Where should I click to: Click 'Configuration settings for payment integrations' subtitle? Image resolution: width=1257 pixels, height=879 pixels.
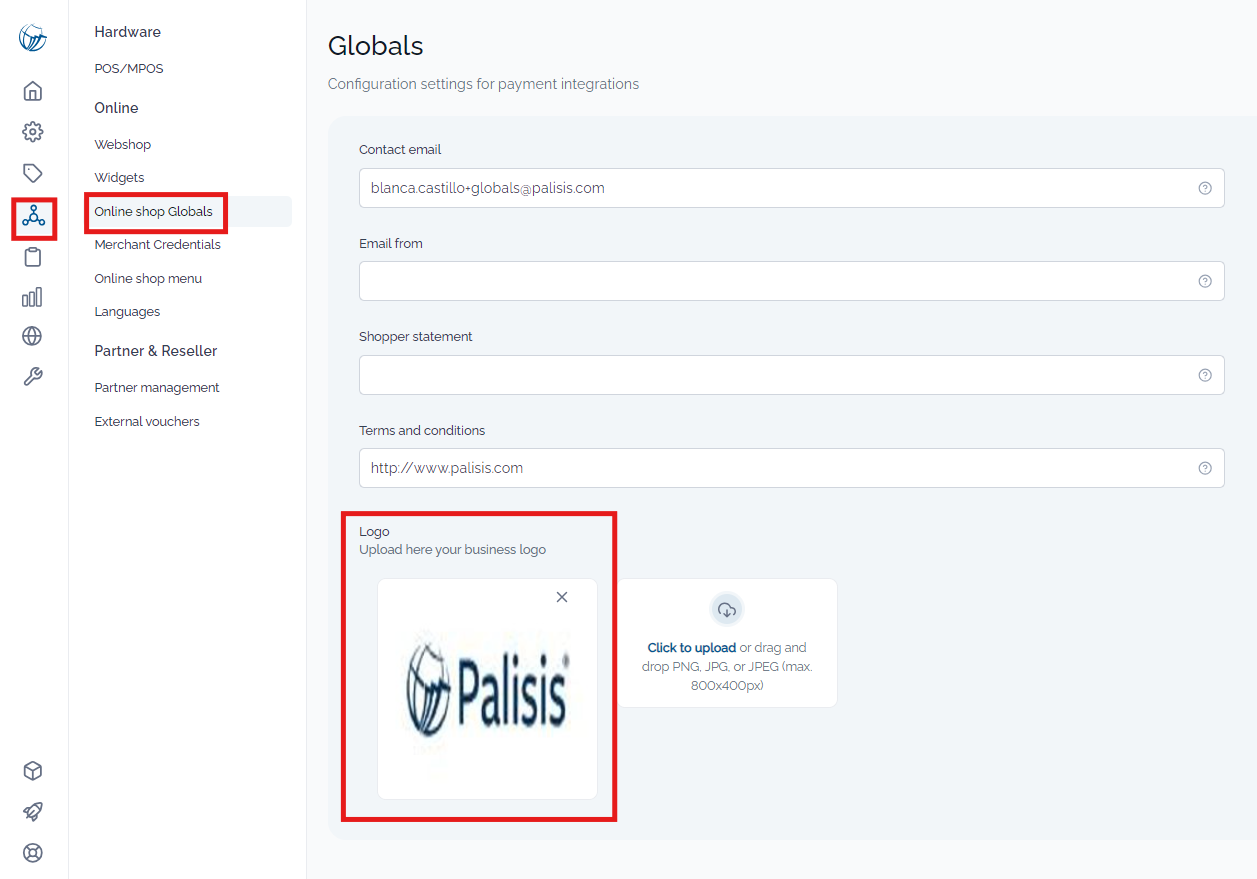pyautogui.click(x=484, y=84)
